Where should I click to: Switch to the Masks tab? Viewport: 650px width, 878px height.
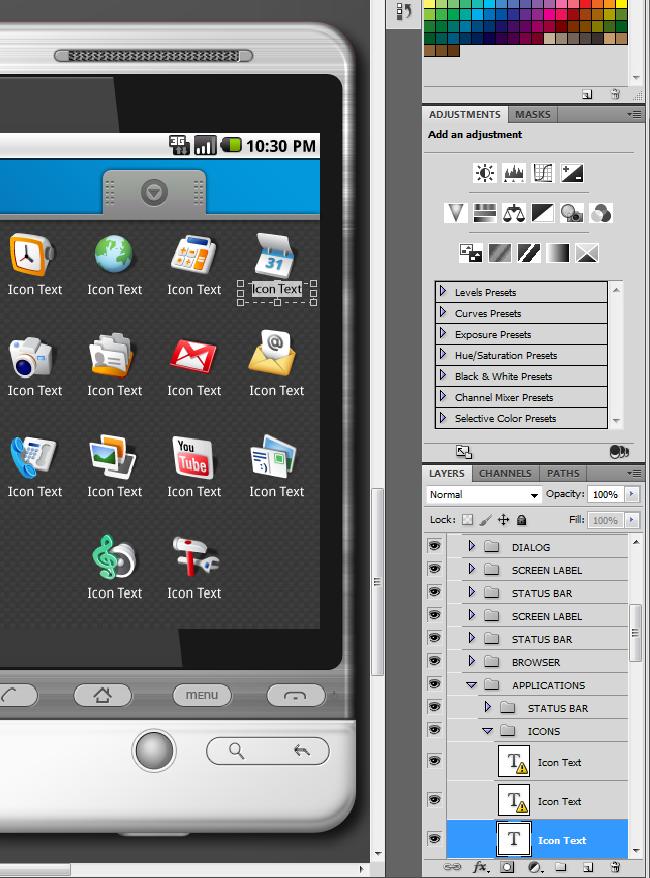533,115
